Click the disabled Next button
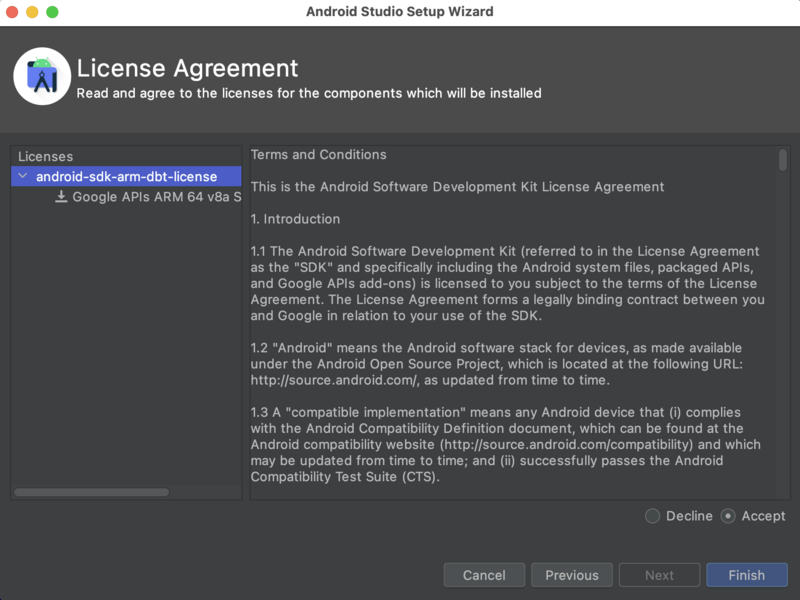The height and width of the screenshot is (600, 800). pos(659,575)
